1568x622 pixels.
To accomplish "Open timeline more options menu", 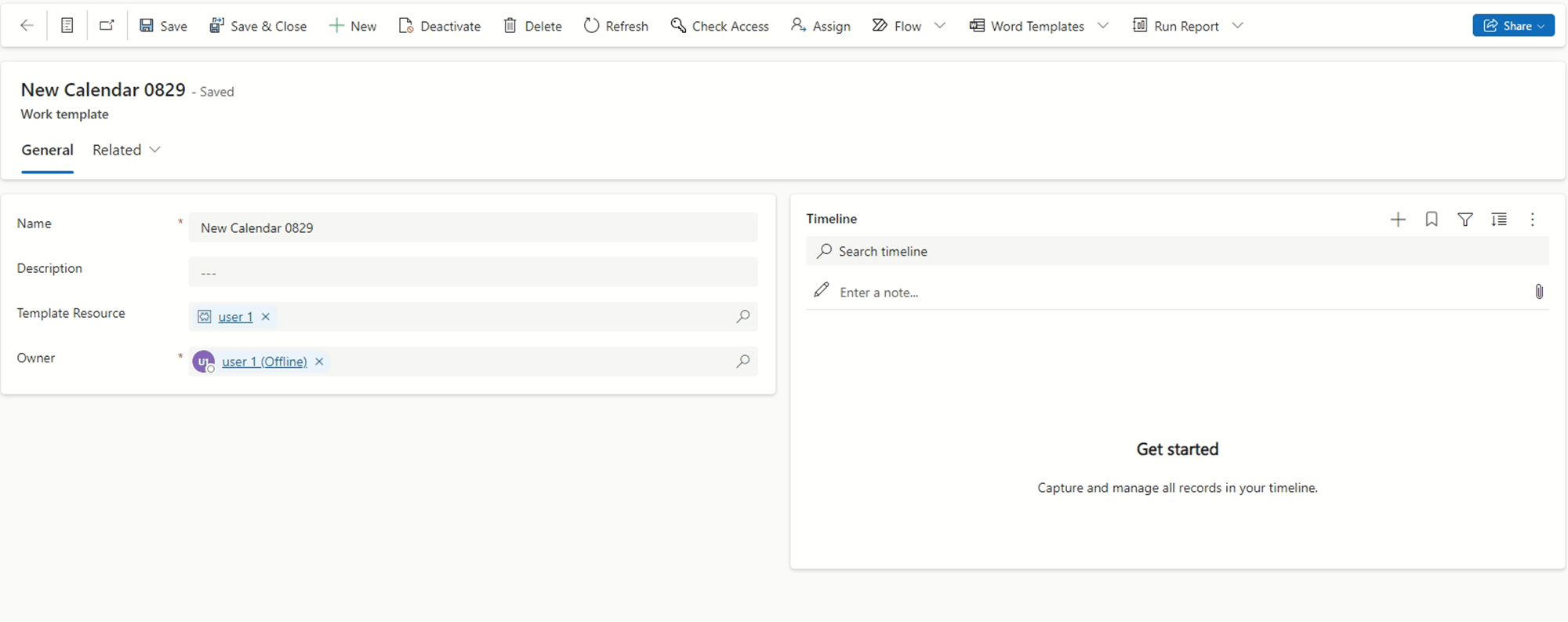I will point(1533,220).
